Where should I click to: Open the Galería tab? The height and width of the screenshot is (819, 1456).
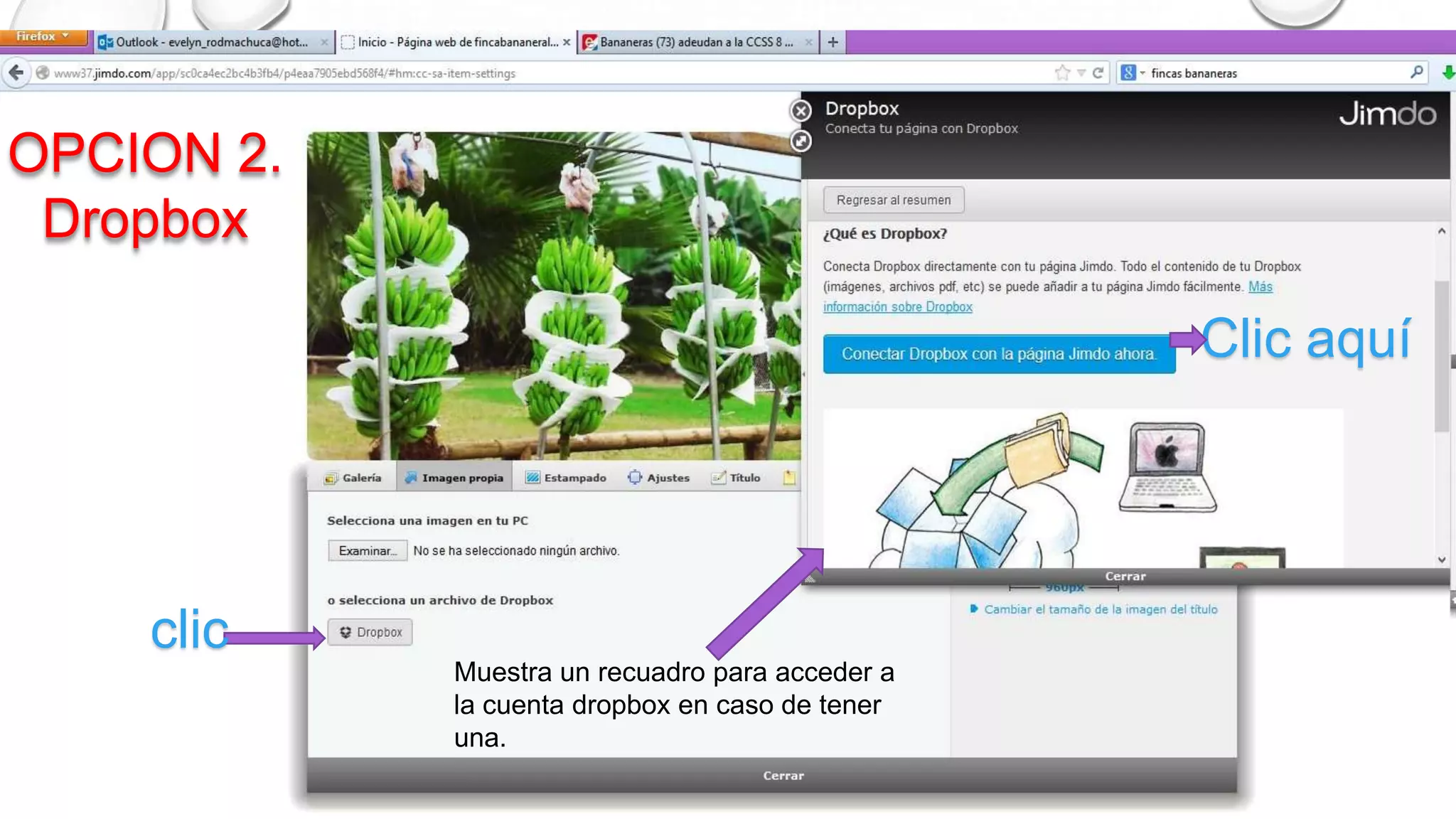(353, 478)
